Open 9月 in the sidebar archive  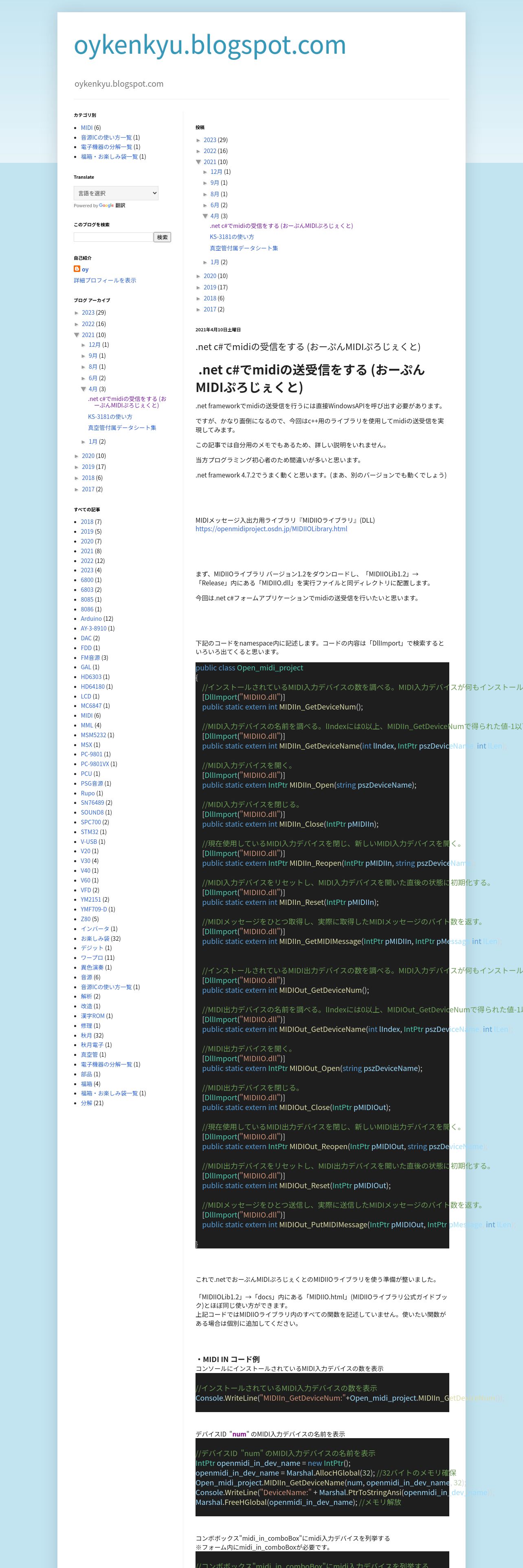93,355
